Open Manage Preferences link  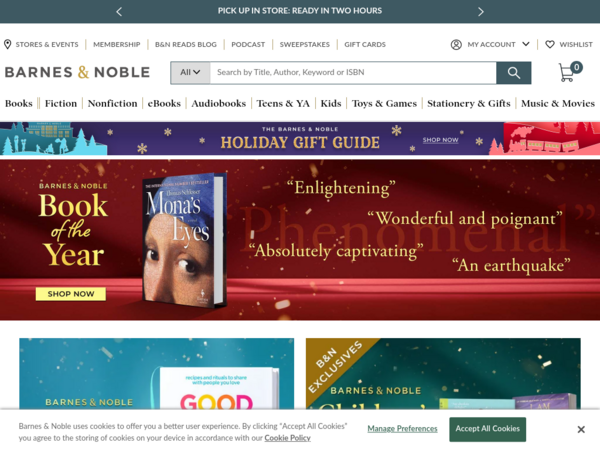(402, 429)
